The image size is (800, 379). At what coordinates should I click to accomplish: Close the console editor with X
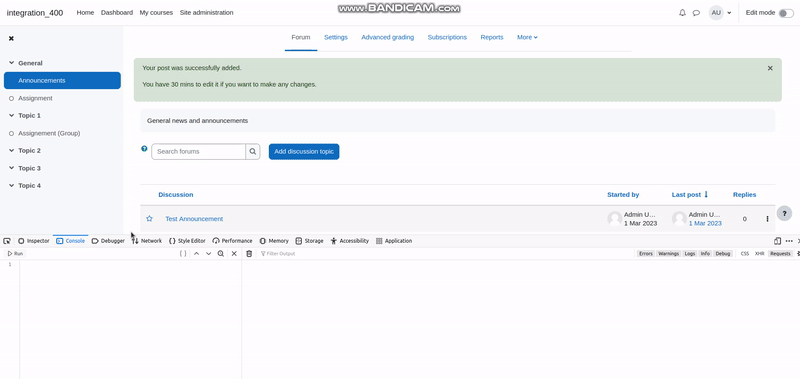click(x=234, y=254)
